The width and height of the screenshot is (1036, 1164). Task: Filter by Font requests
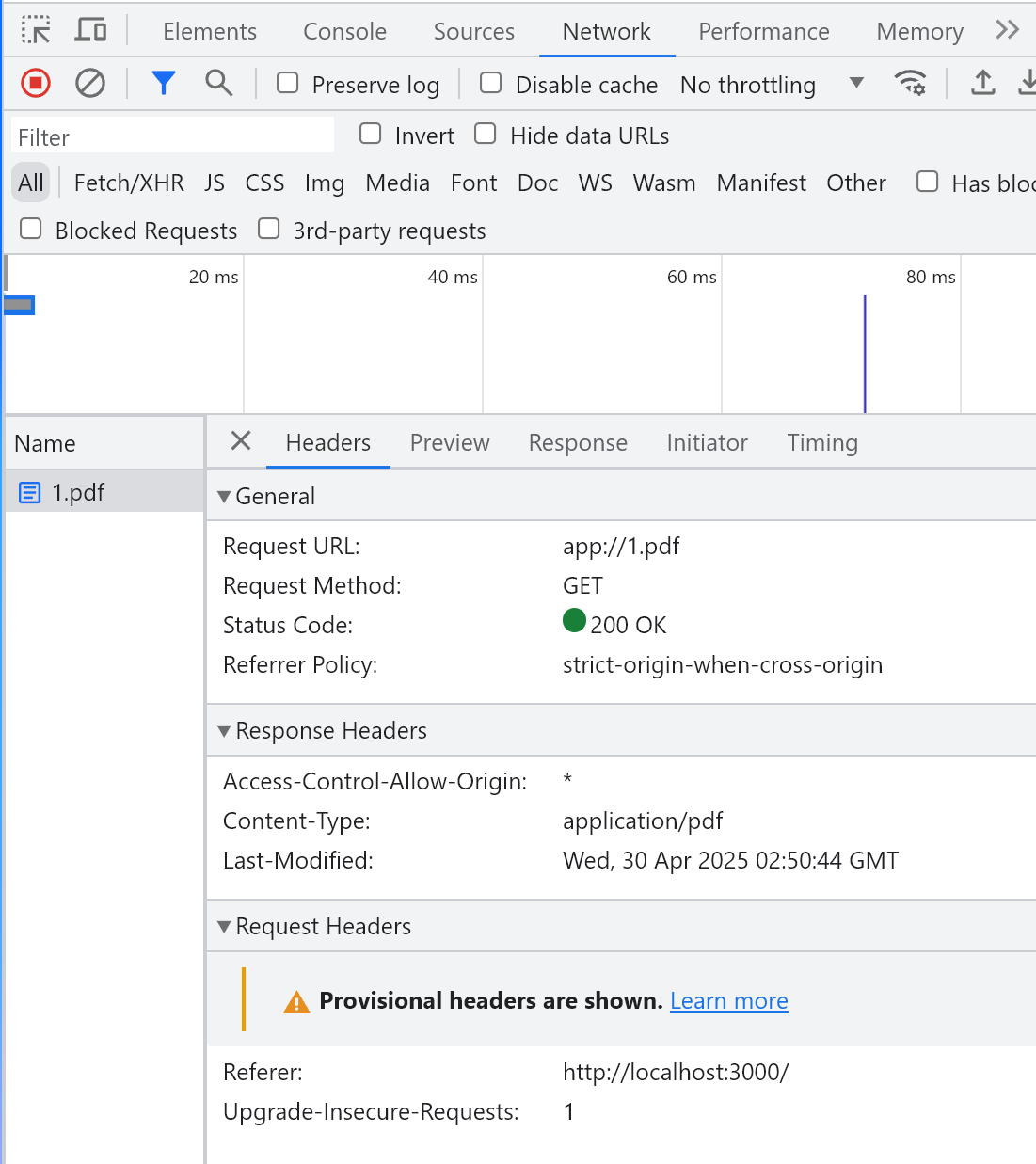[474, 183]
